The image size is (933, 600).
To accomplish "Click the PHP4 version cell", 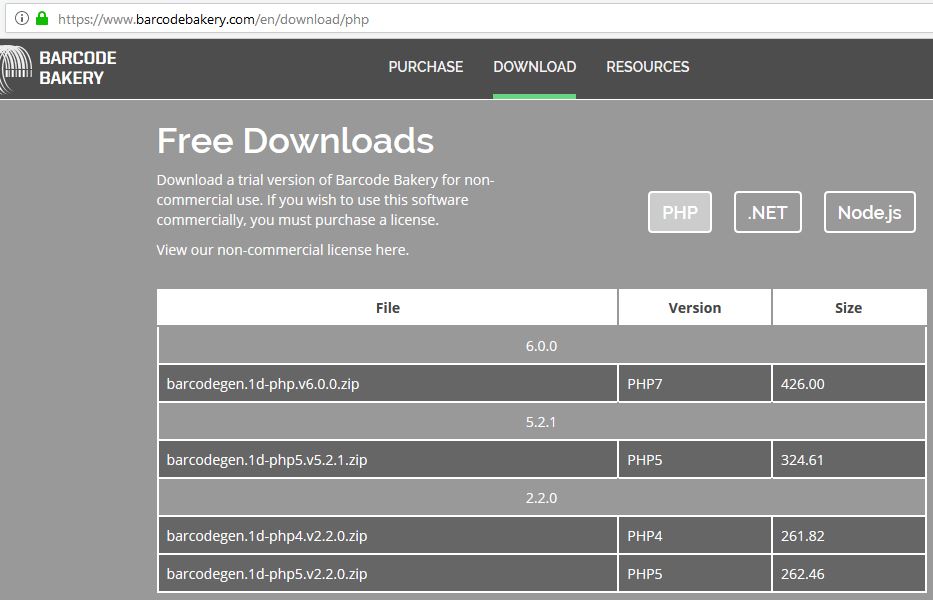I will [x=694, y=536].
